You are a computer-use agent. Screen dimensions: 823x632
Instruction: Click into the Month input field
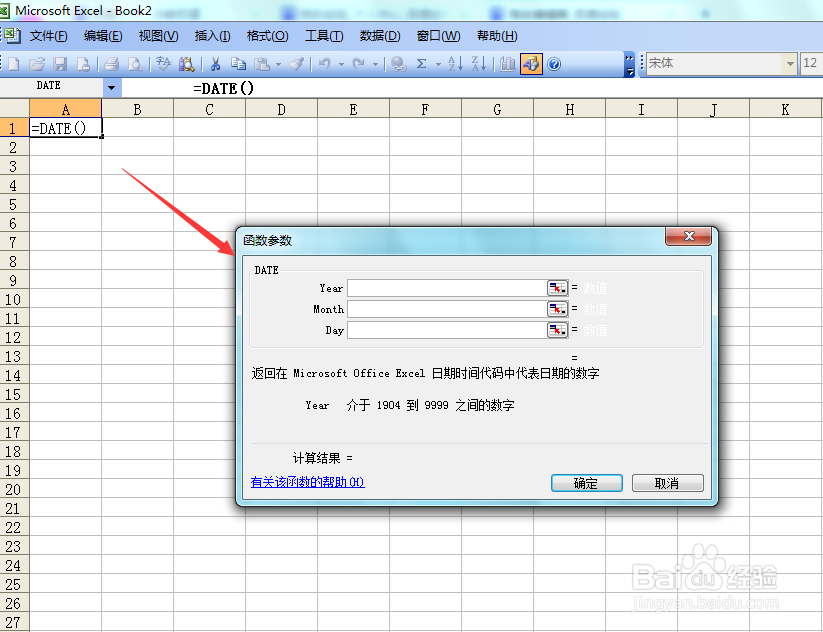pyautogui.click(x=447, y=309)
